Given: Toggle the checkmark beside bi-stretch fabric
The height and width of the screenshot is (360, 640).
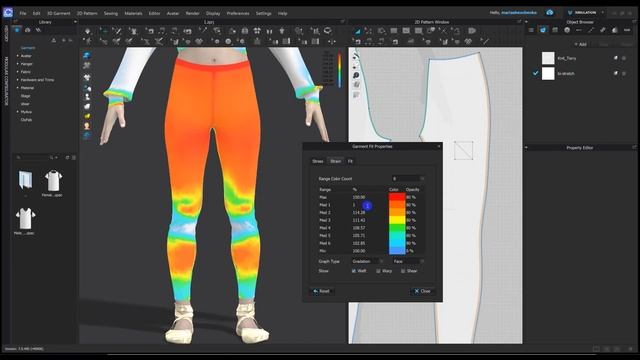Looking at the screenshot, I should [536, 73].
